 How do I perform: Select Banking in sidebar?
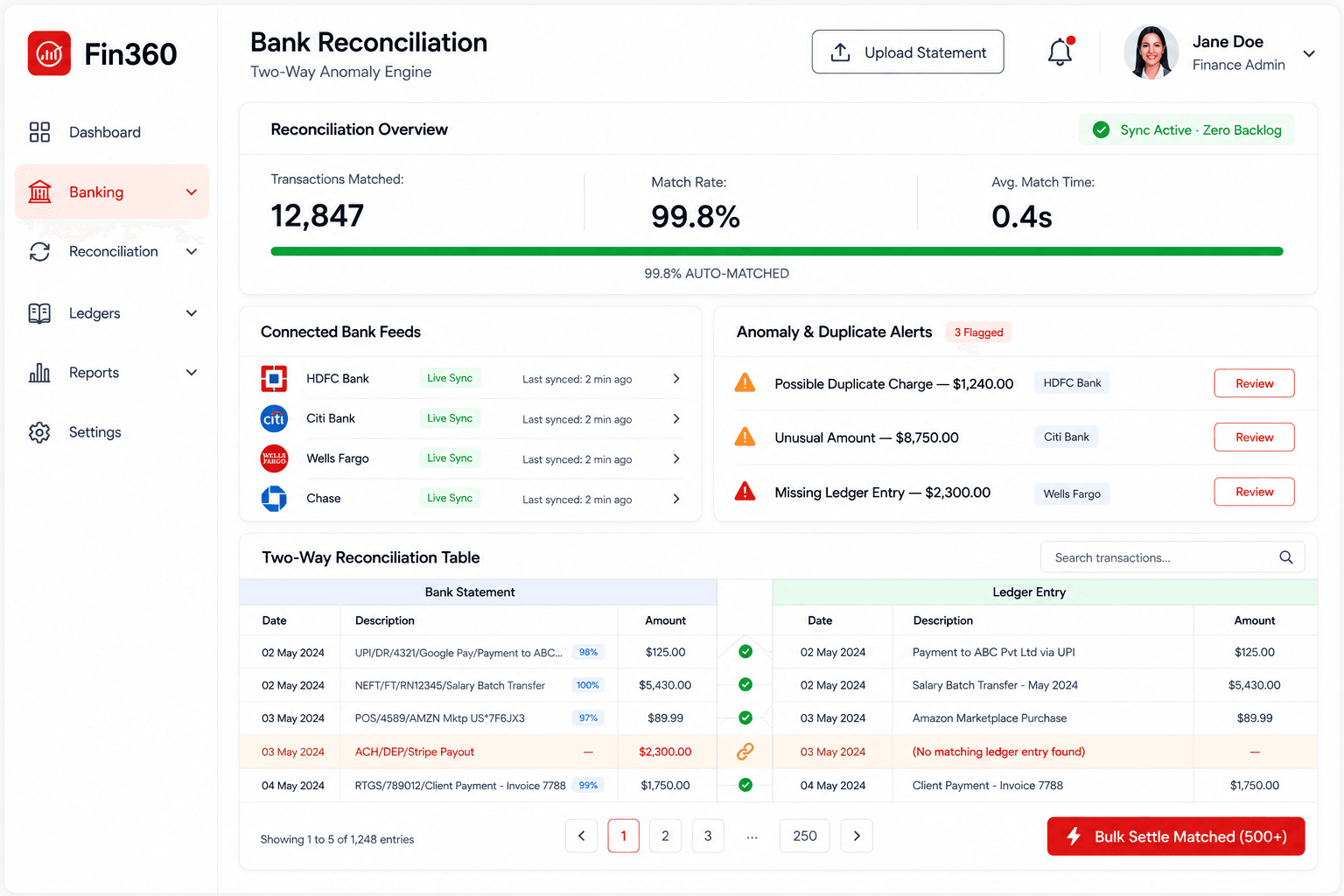point(112,192)
